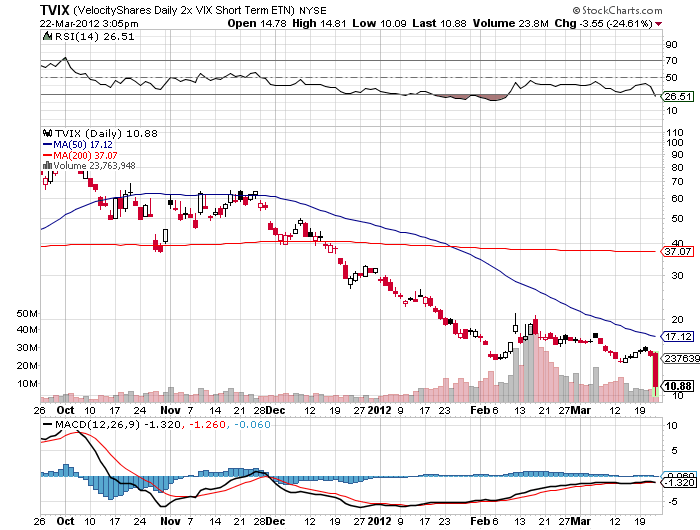Click the MA(200) 37.07 legend entry

[80, 155]
